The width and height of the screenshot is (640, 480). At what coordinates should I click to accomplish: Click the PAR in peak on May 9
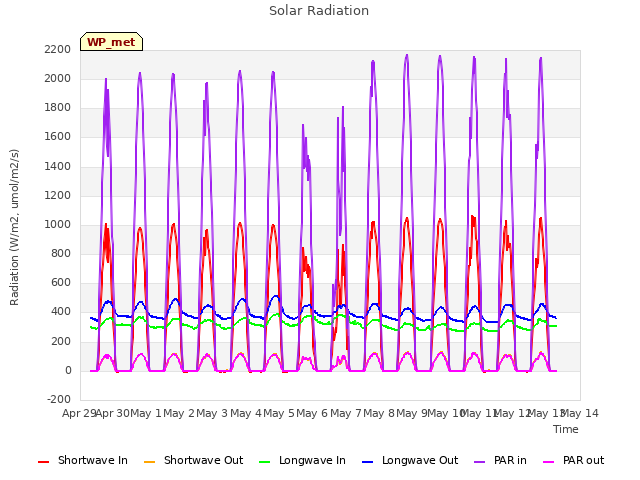[440, 56]
